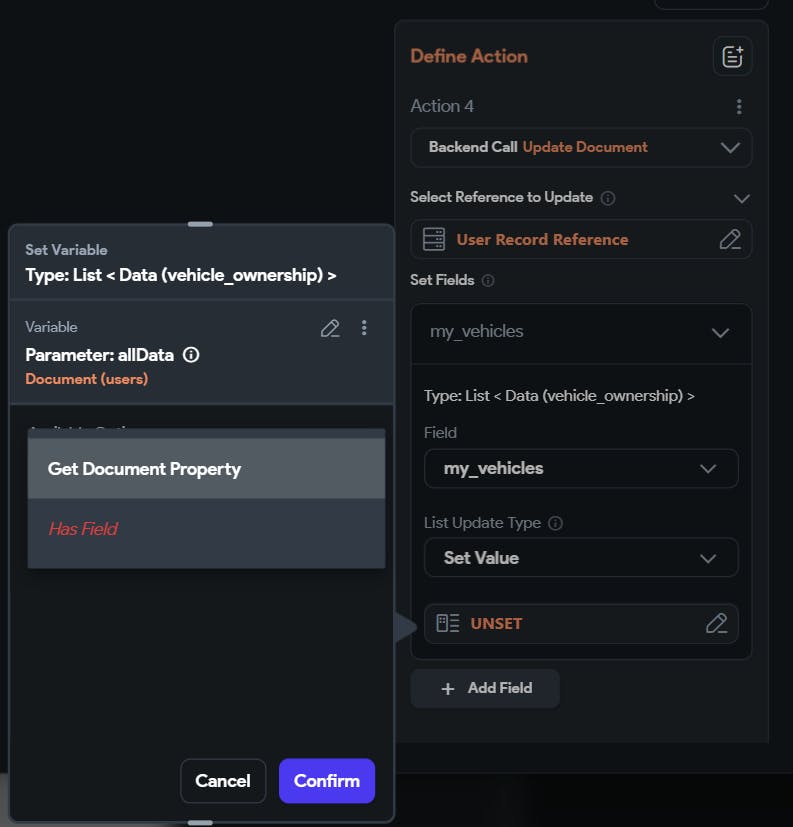The width and height of the screenshot is (793, 827).
Task: Collapse Select Reference to Update section
Action: pos(741,198)
